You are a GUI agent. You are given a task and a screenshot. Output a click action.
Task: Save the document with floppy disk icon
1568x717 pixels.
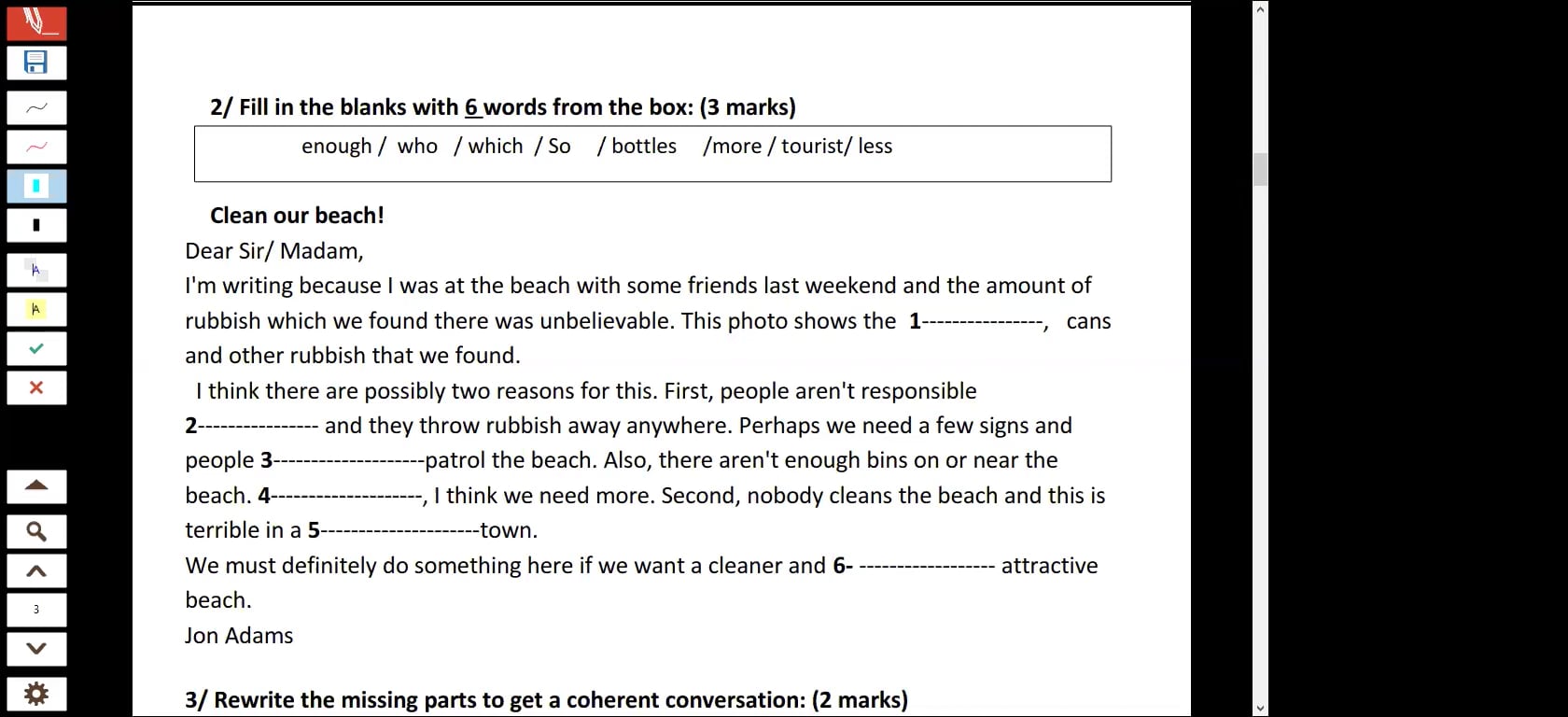36,63
